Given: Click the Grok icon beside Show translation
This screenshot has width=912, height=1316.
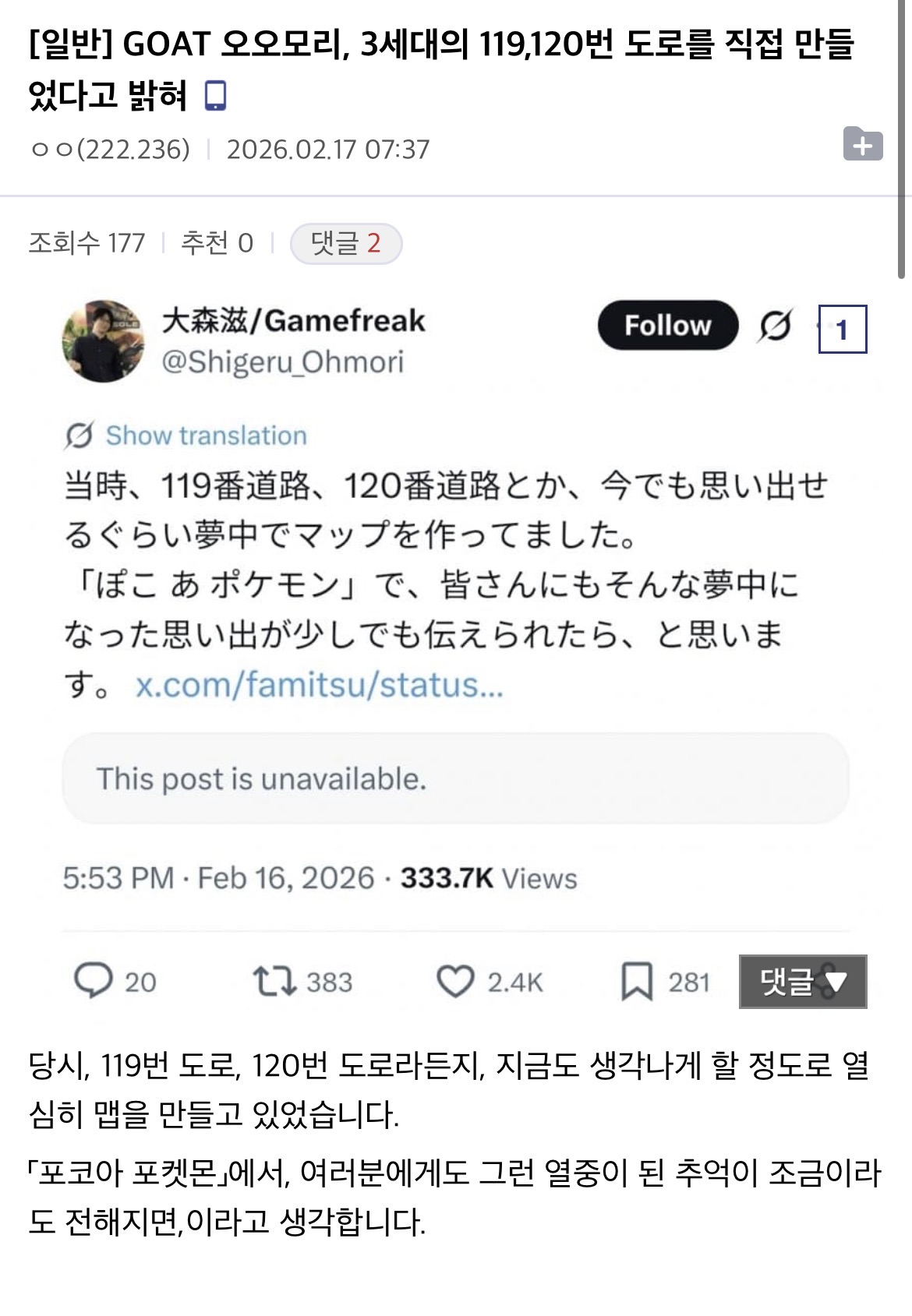Looking at the screenshot, I should [79, 436].
